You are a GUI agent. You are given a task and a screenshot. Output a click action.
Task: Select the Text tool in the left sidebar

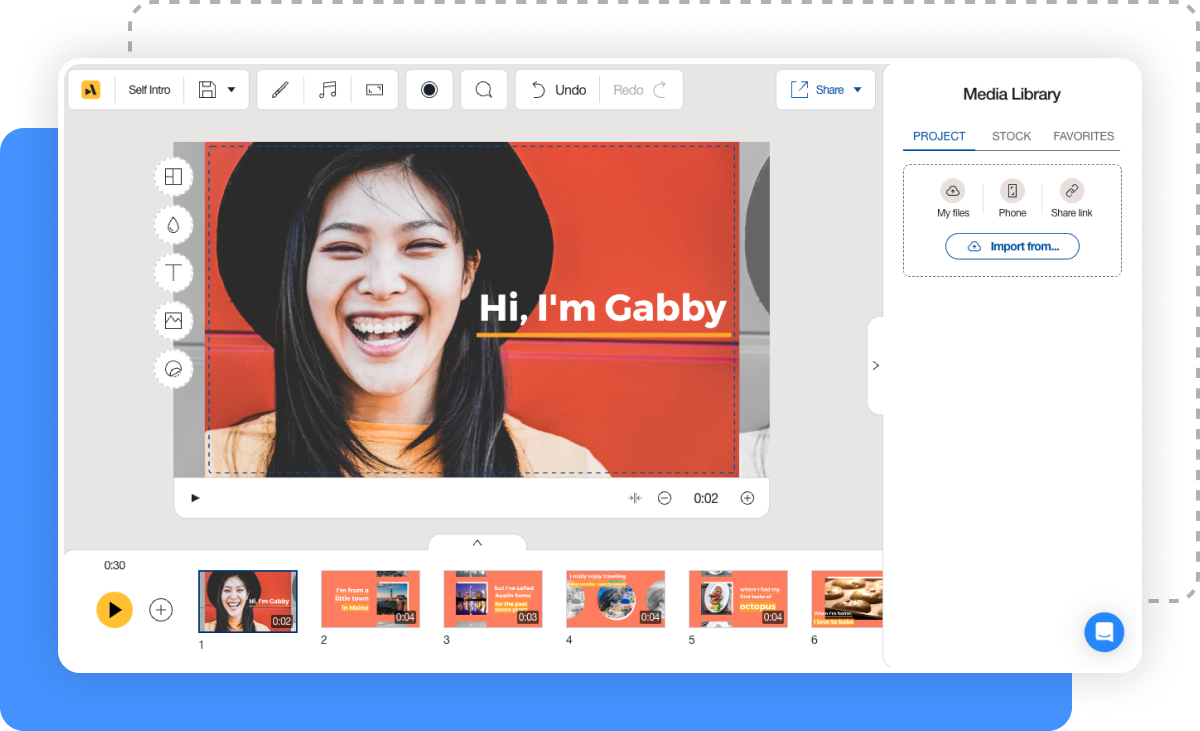point(173,272)
